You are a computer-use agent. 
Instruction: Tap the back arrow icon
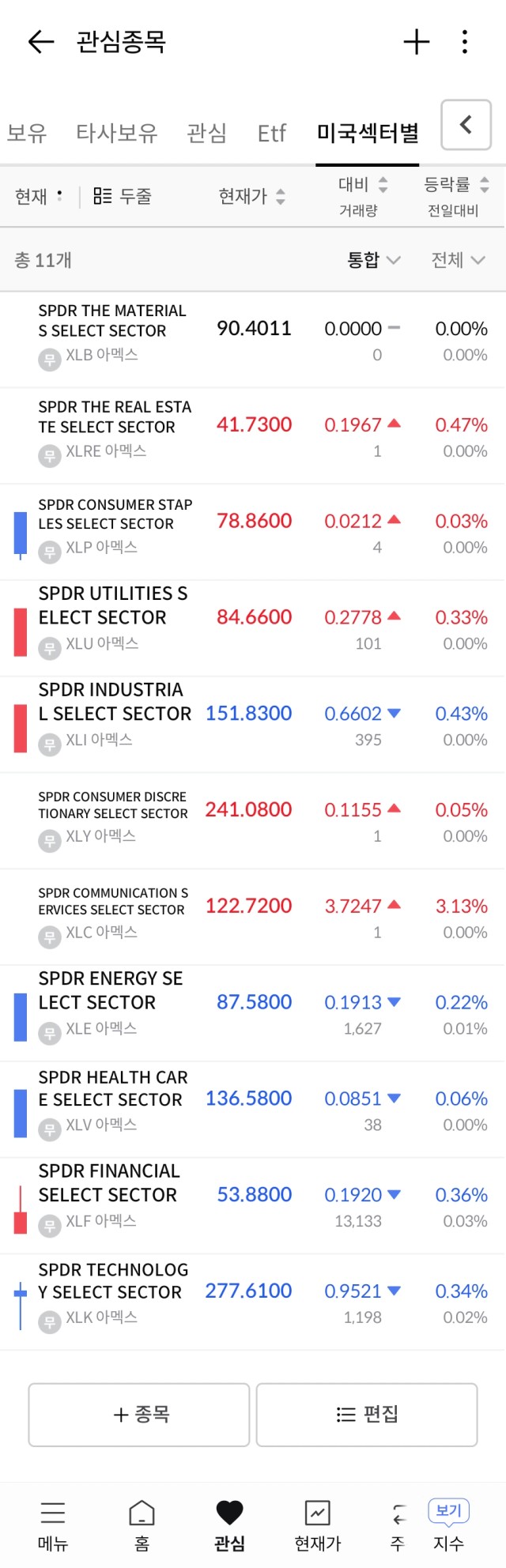[x=41, y=42]
